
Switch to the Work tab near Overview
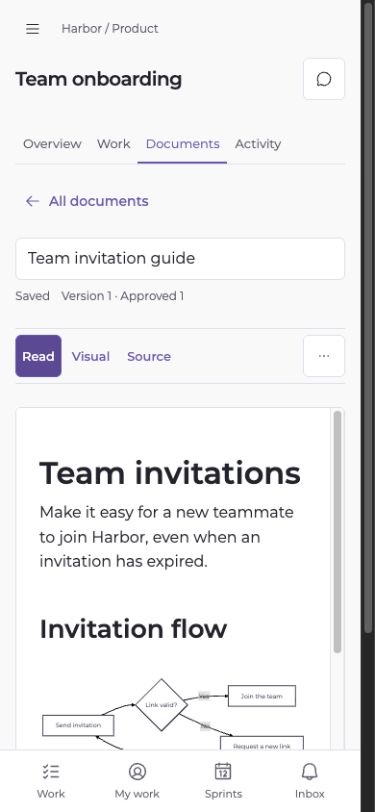[x=113, y=144]
